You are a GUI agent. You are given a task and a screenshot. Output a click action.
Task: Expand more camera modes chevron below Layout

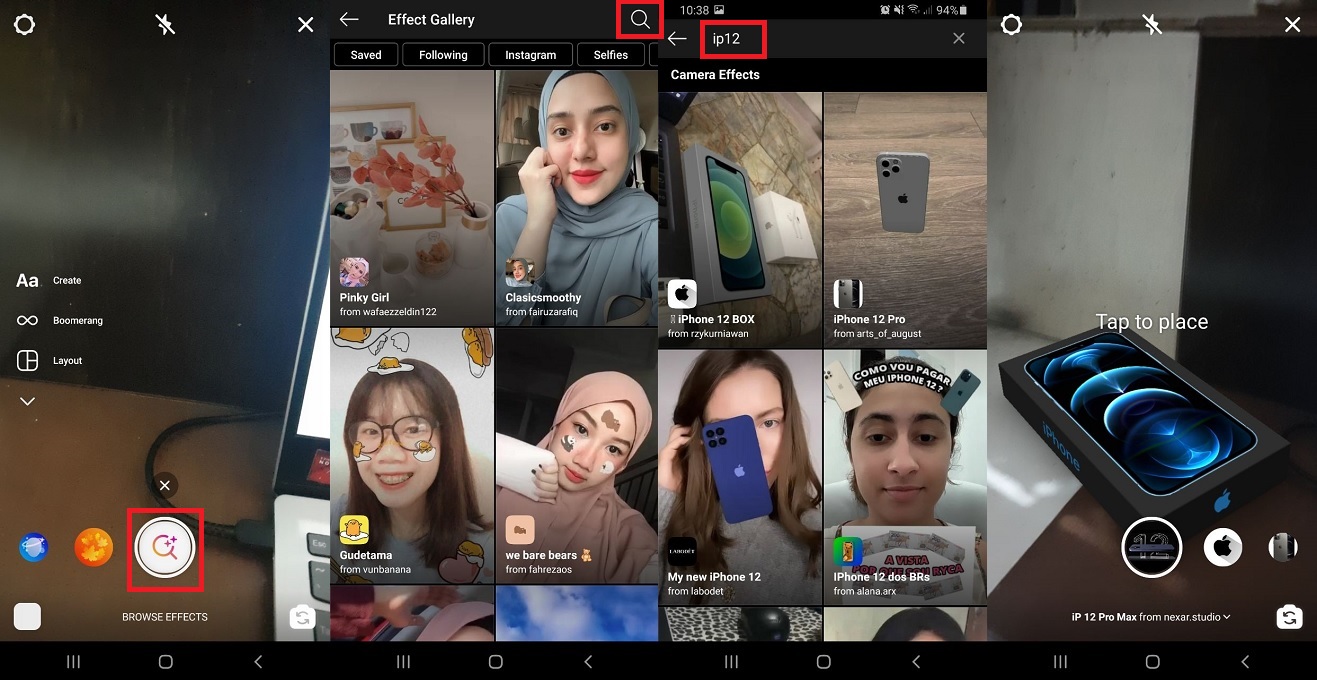tap(27, 401)
